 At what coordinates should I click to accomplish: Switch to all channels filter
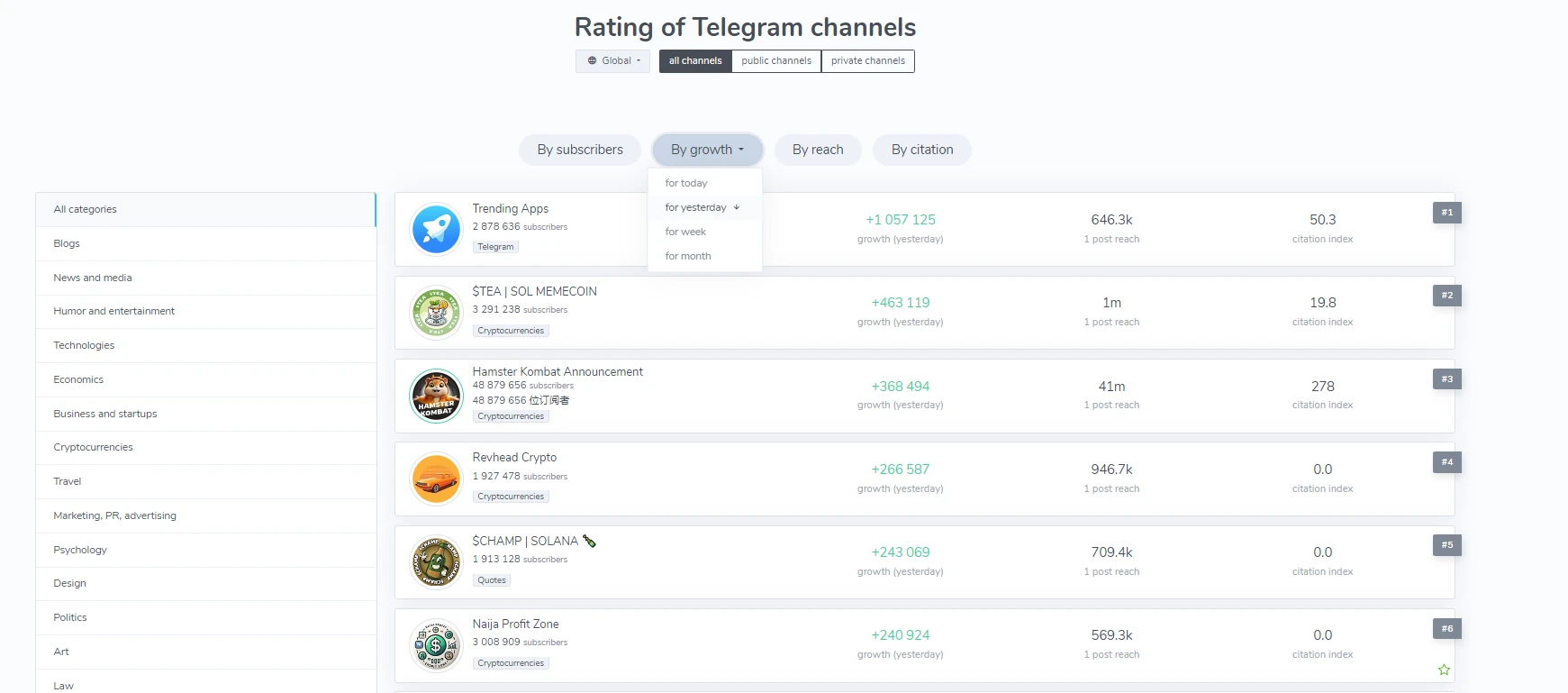pyautogui.click(x=695, y=61)
